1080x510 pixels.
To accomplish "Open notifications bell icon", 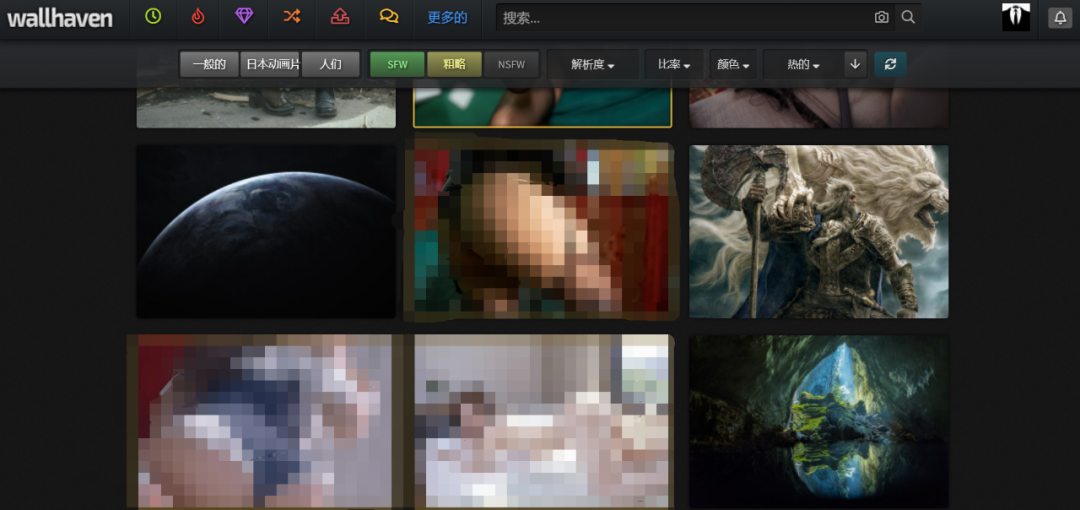I will pyautogui.click(x=1060, y=18).
